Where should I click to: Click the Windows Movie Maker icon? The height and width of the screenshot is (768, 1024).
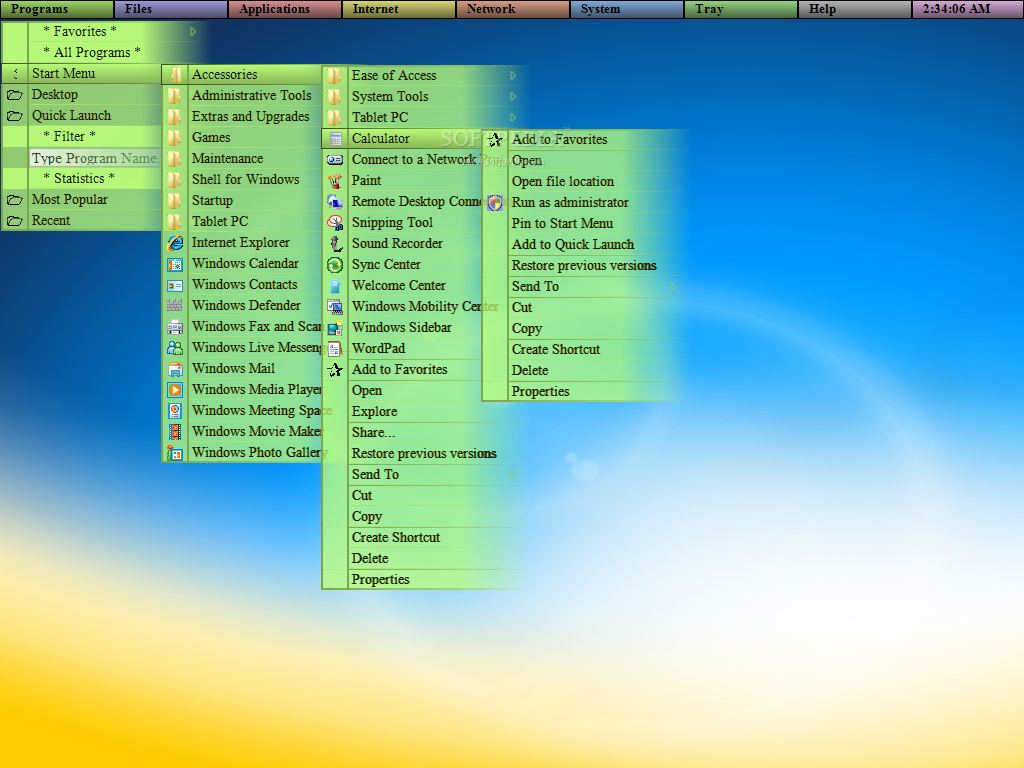pyautogui.click(x=175, y=432)
